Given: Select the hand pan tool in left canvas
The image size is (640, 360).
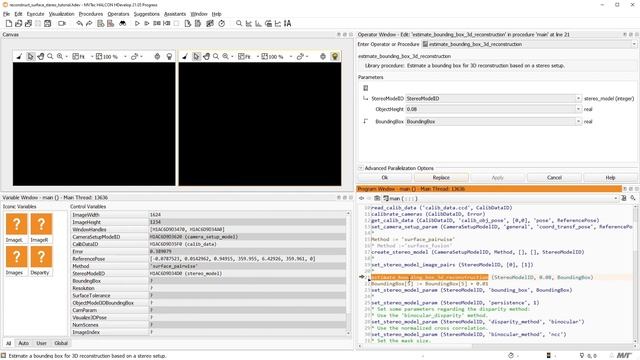Looking at the screenshot, I should (x=40, y=56).
